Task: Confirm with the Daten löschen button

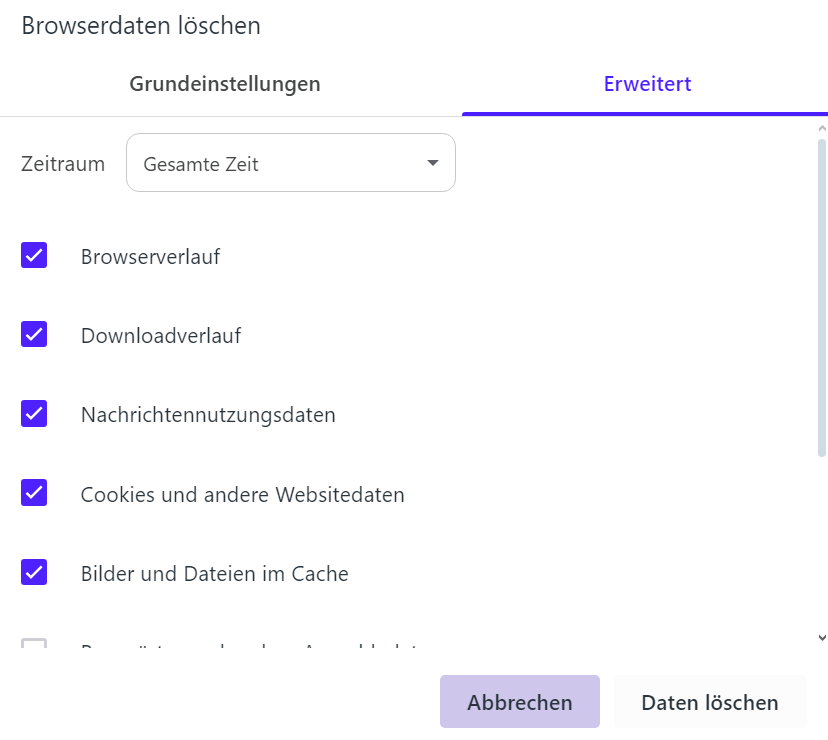Action: 710,702
